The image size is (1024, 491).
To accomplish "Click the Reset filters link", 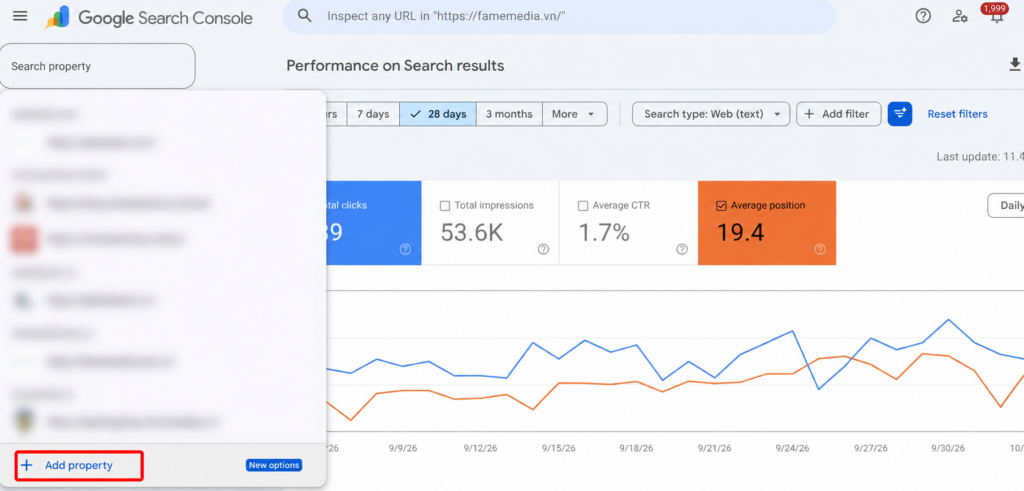I will 957,114.
